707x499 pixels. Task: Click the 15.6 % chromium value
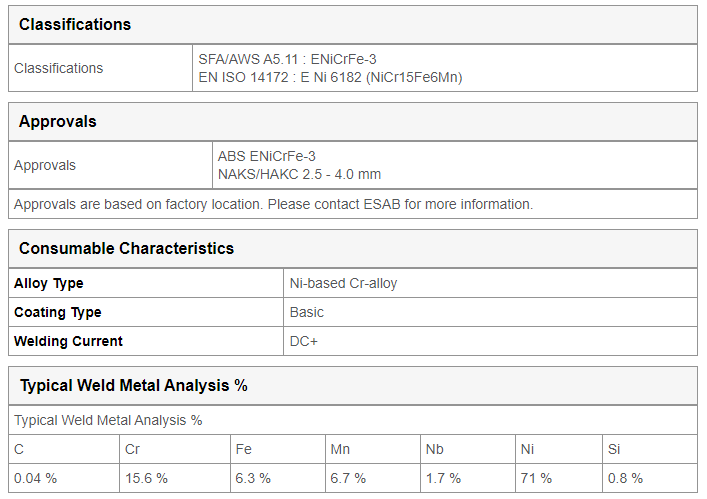146,478
